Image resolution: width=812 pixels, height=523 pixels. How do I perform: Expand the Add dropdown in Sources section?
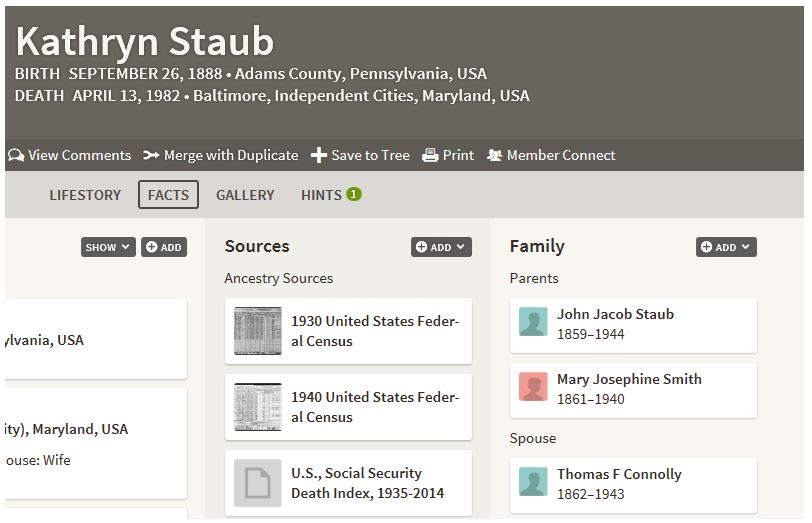[441, 247]
